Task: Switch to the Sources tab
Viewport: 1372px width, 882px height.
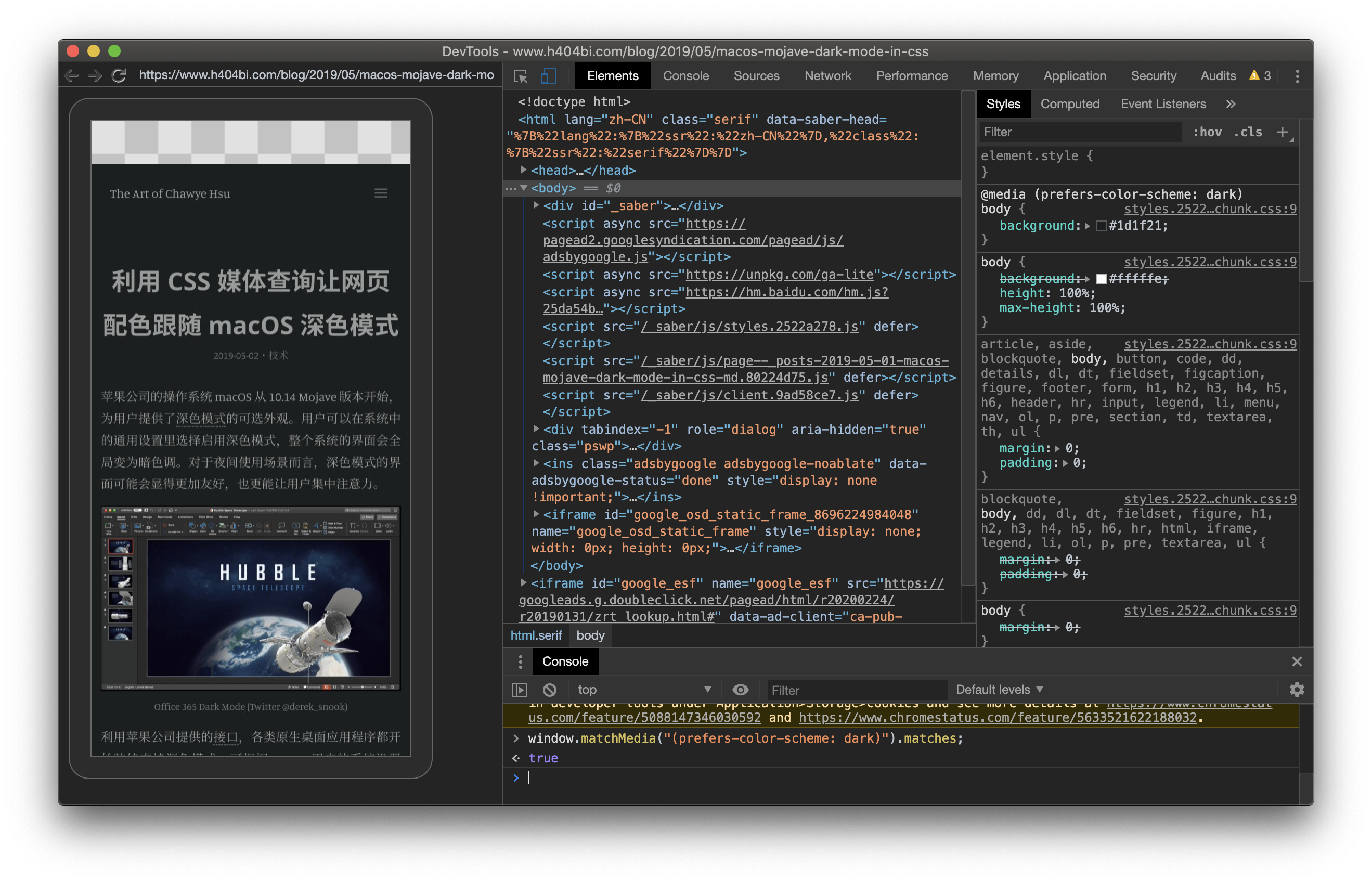Action: coord(756,76)
